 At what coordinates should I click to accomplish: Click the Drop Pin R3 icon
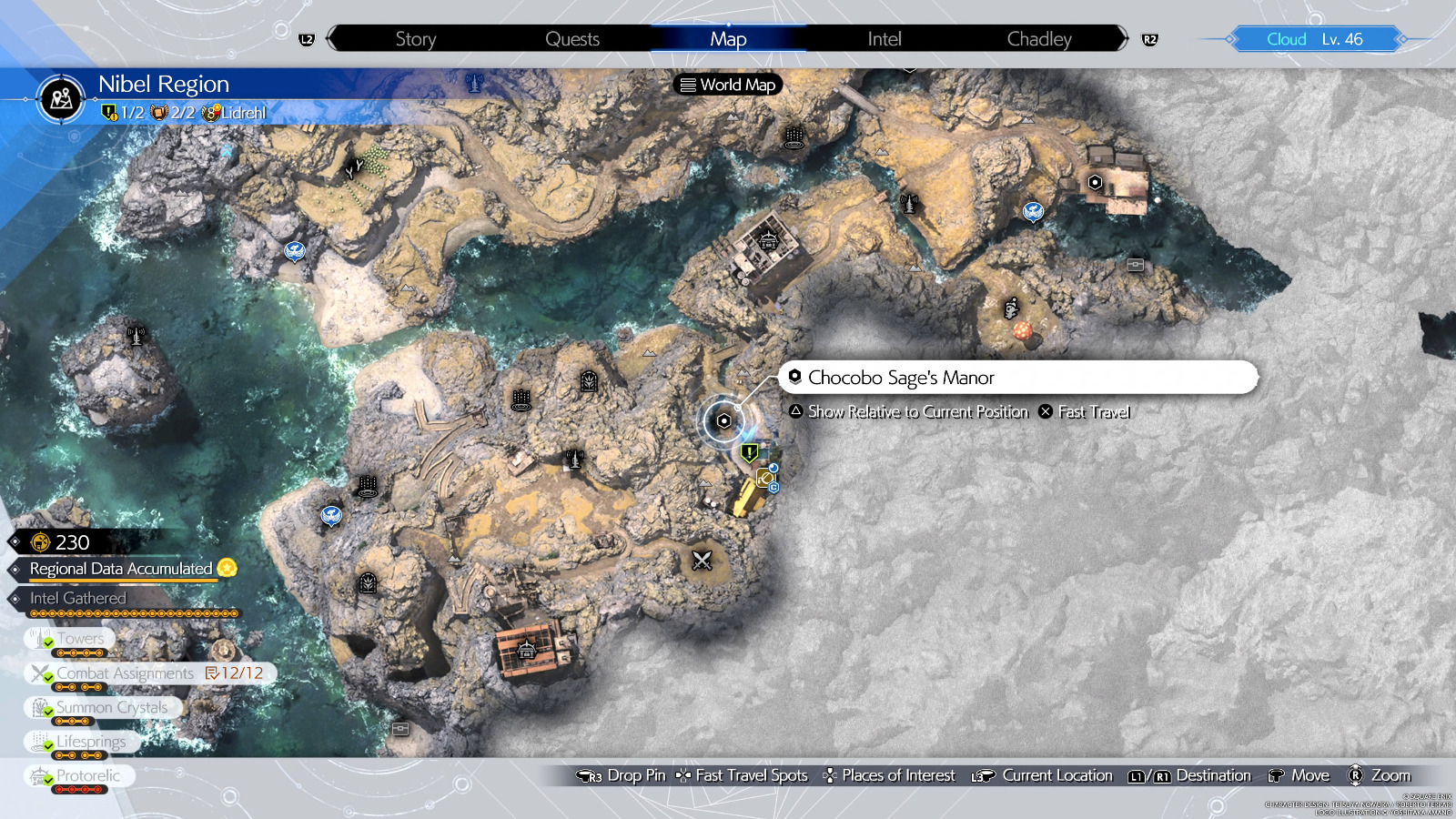[589, 775]
